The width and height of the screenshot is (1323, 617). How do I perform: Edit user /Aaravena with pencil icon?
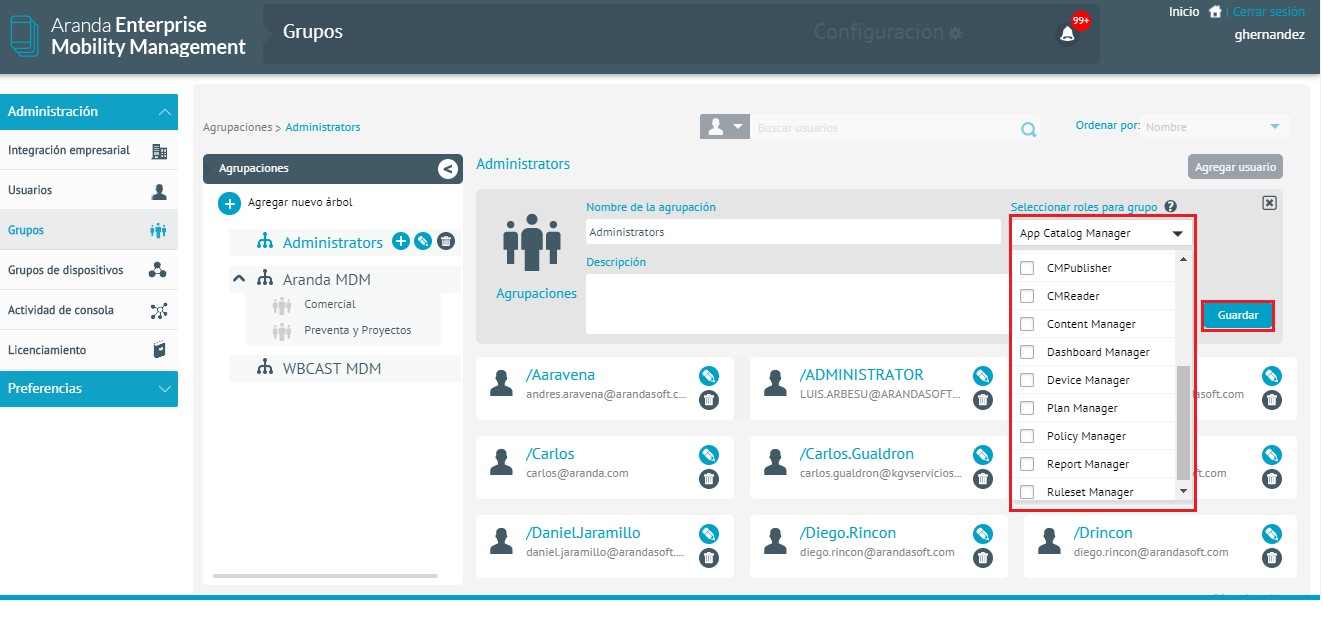click(709, 376)
